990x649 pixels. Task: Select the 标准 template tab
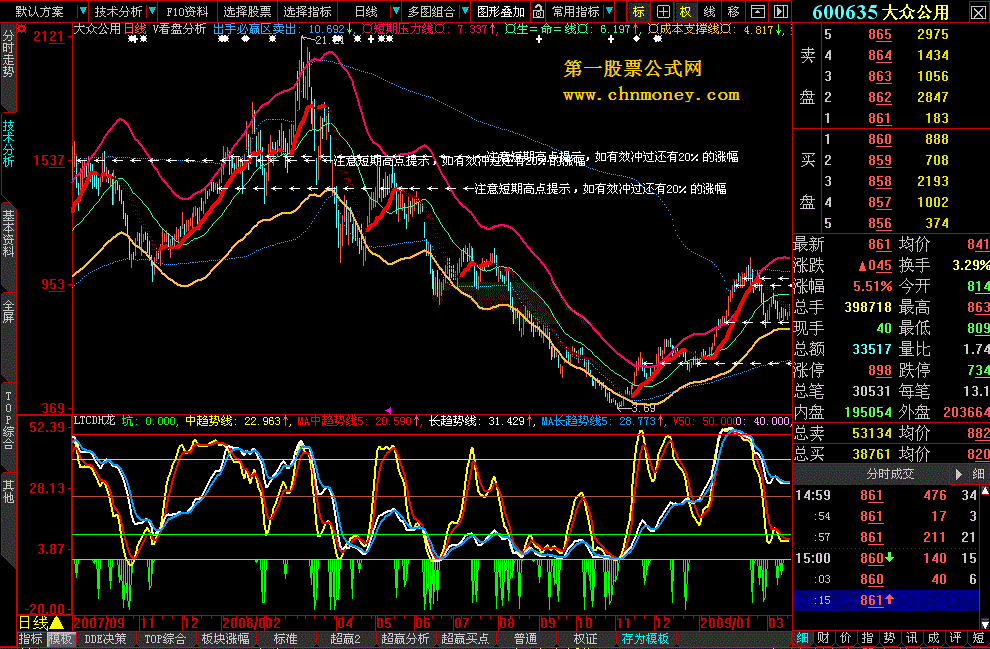click(285, 640)
